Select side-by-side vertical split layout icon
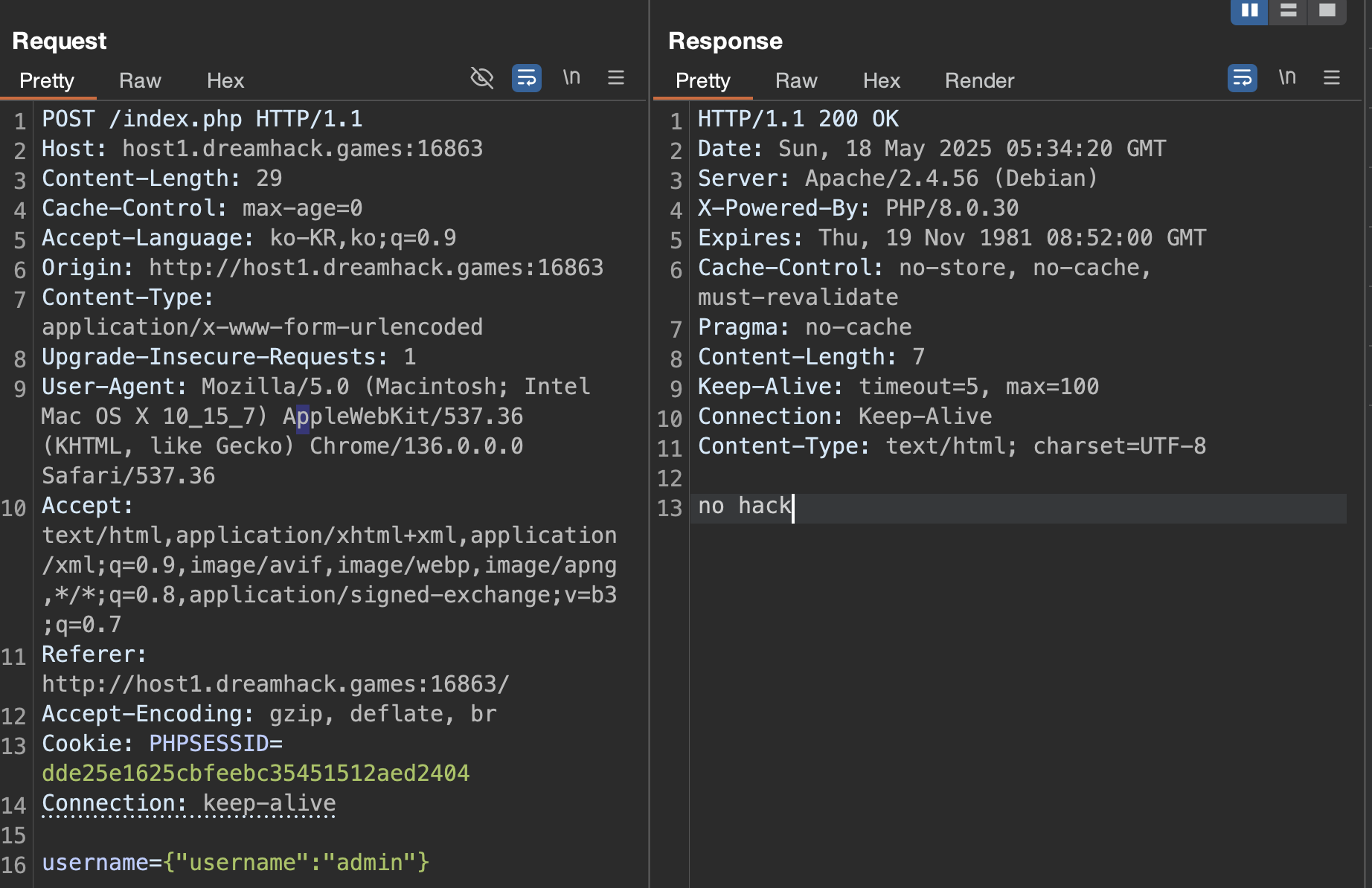 coord(1250,10)
